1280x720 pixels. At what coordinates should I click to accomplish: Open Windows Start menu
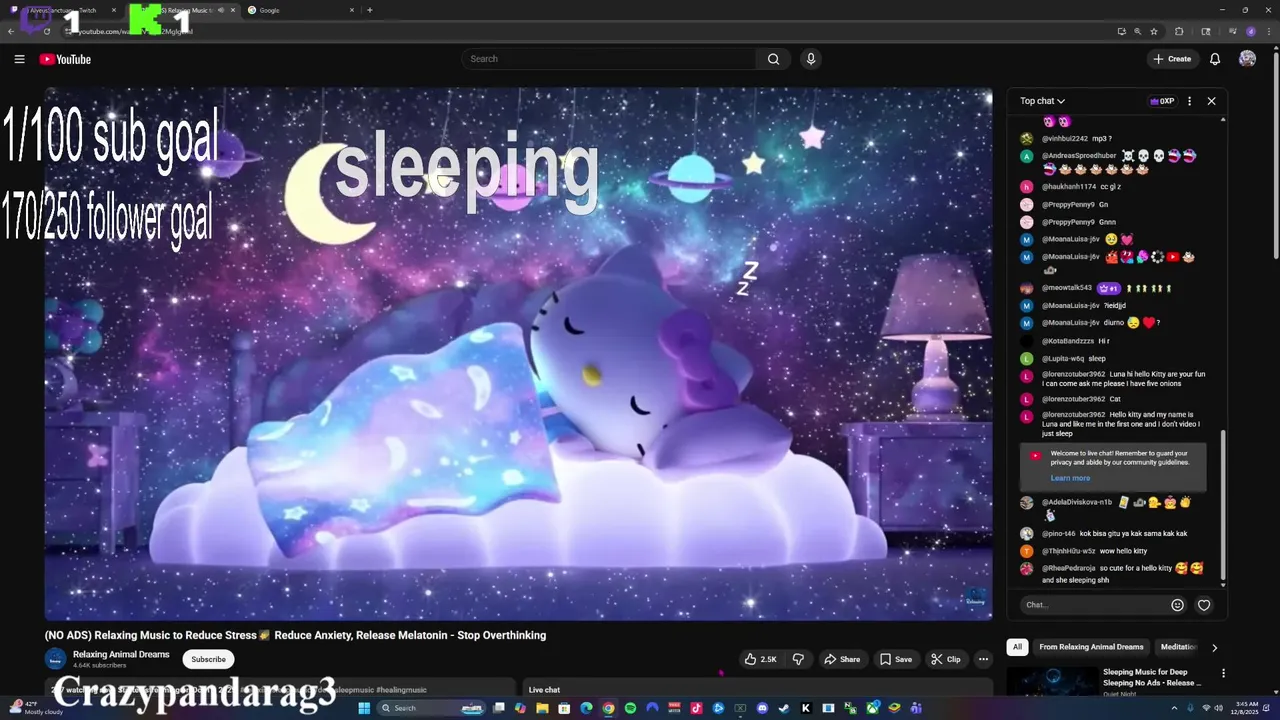pos(366,708)
